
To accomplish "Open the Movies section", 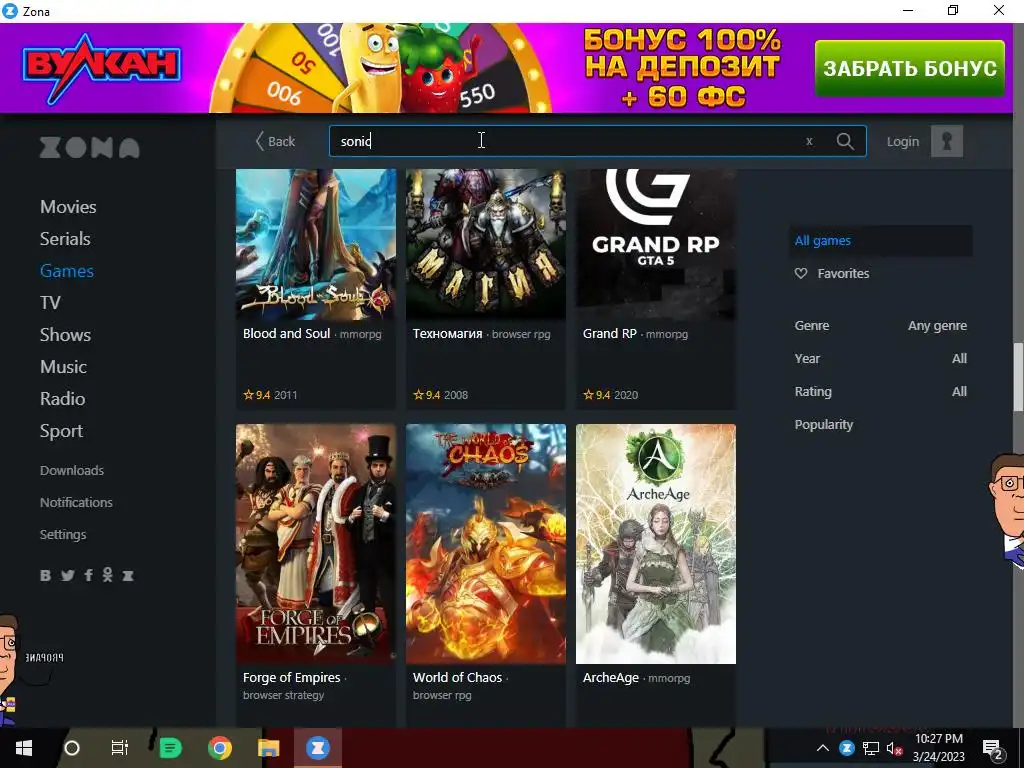I will coord(68,207).
